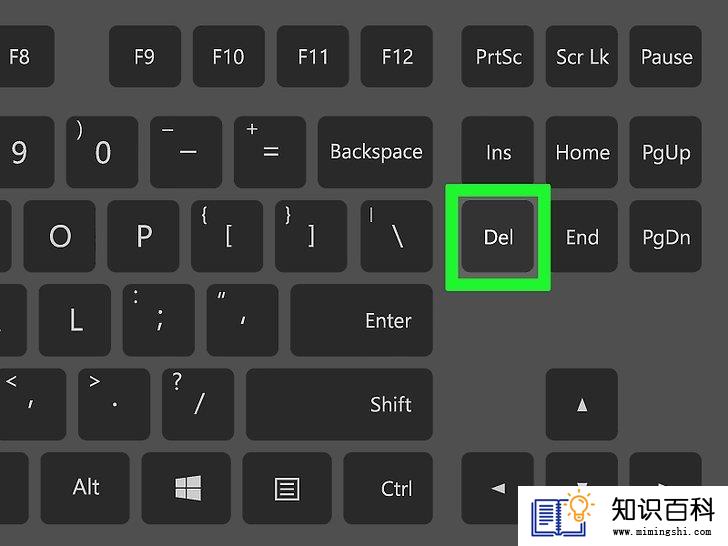Click the Enter key
Image resolution: width=728 pixels, height=546 pixels.
pos(362,320)
